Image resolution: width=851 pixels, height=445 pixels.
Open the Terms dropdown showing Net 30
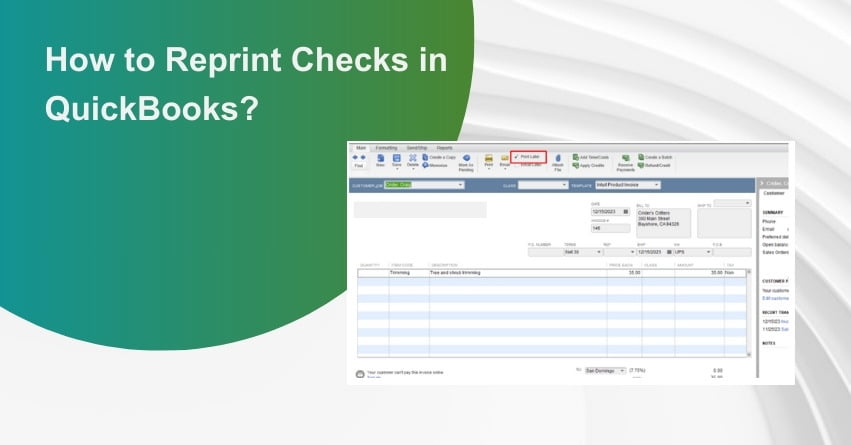tap(599, 252)
